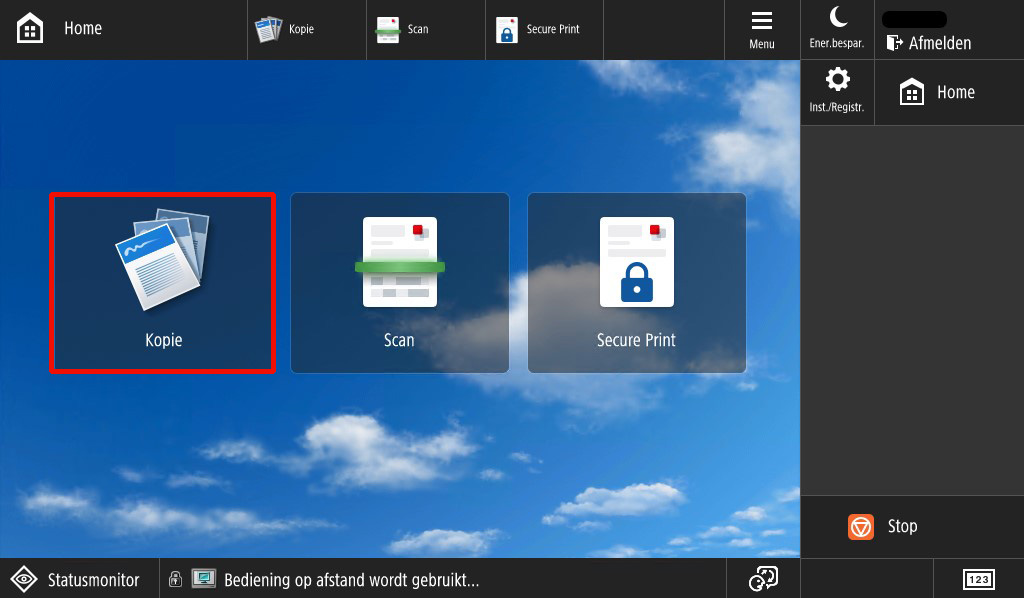Viewport: 1024px width, 598px height.
Task: Open the Secure Print app tile
Action: click(636, 282)
